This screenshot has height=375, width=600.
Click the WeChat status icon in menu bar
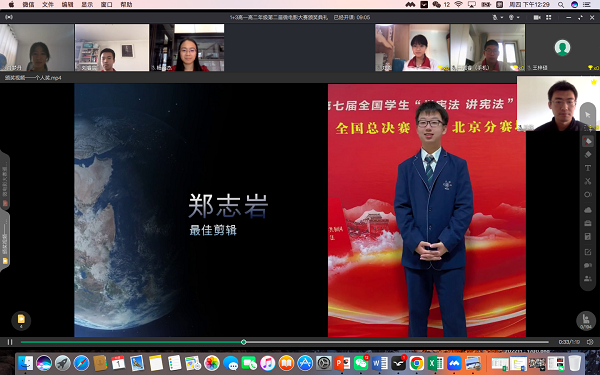click(x=436, y=5)
